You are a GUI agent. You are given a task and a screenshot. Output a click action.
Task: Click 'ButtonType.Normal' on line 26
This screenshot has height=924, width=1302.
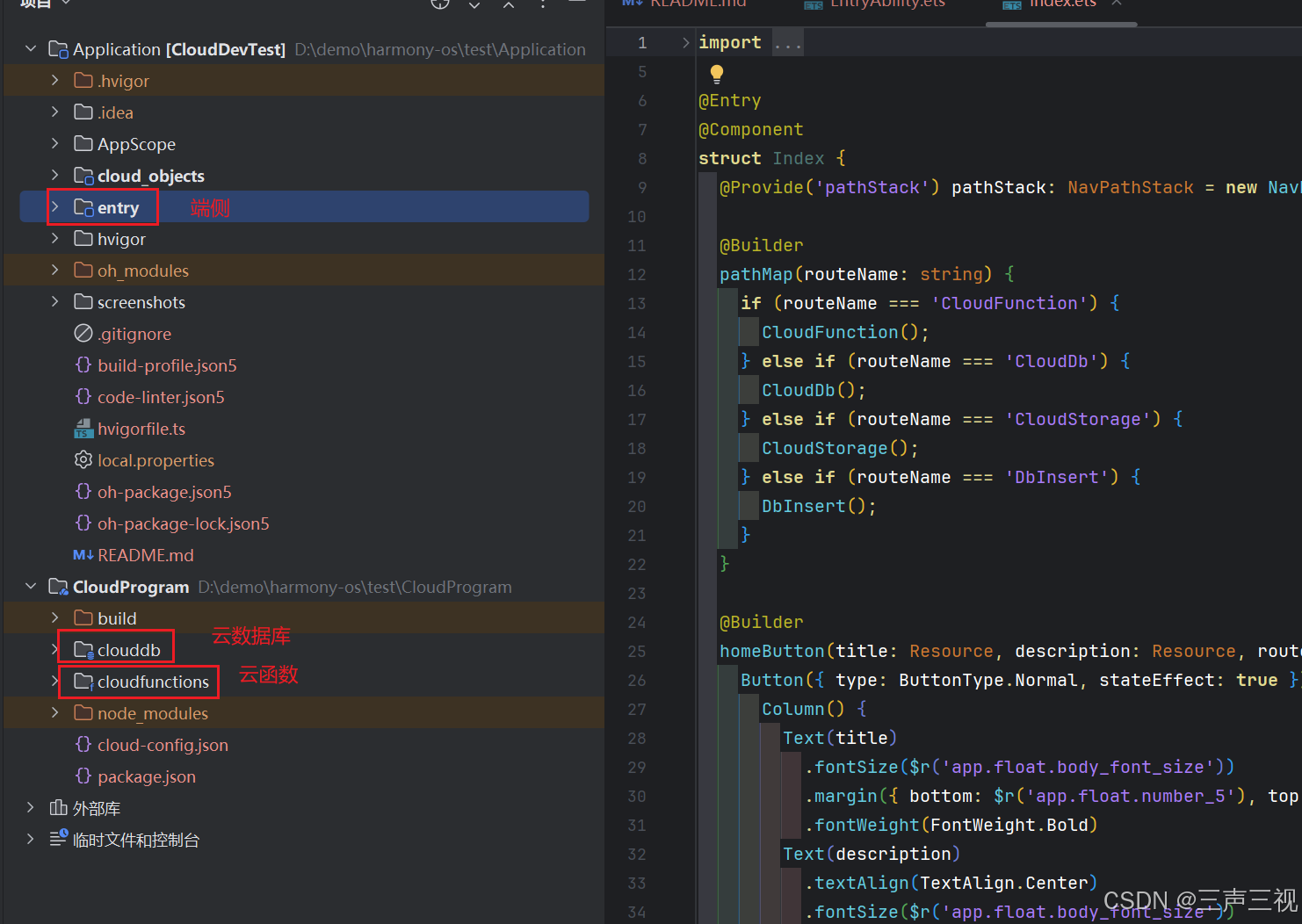pos(988,680)
